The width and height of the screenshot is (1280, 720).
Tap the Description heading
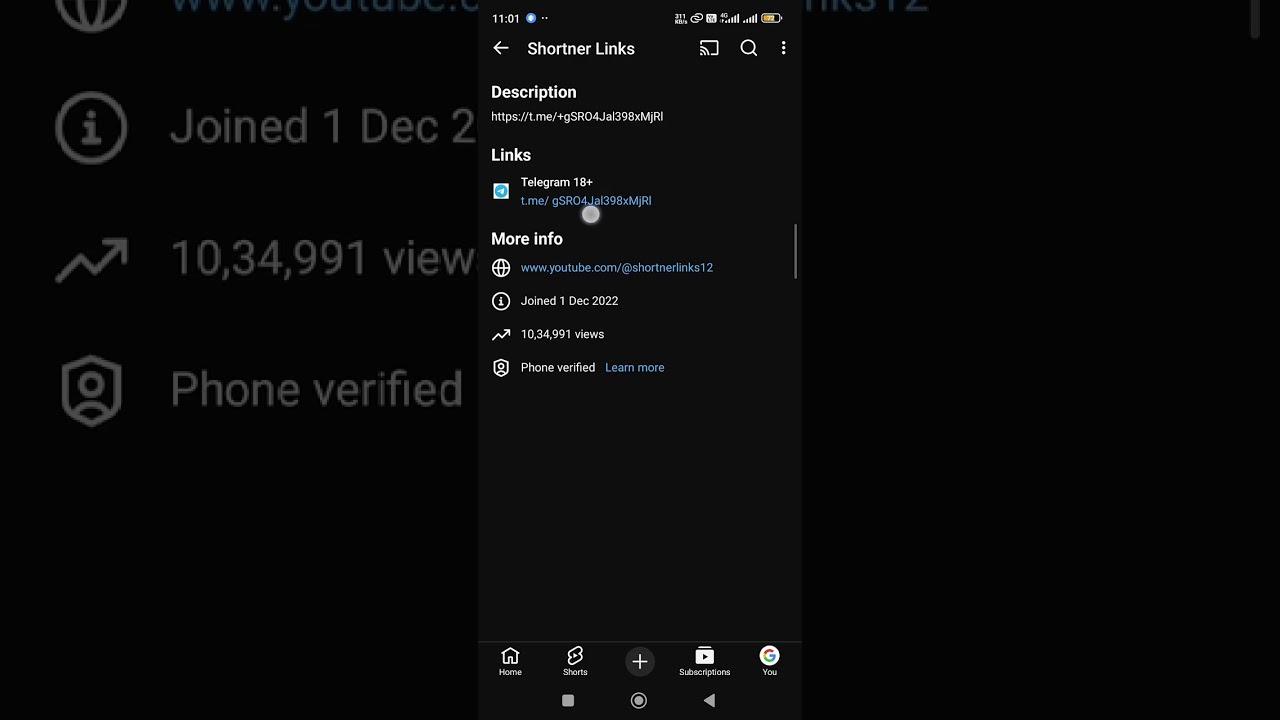[x=534, y=92]
